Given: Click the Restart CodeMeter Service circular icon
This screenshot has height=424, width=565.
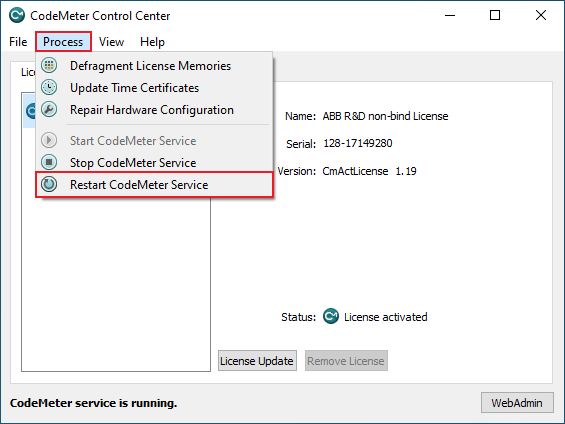Looking at the screenshot, I should point(49,184).
